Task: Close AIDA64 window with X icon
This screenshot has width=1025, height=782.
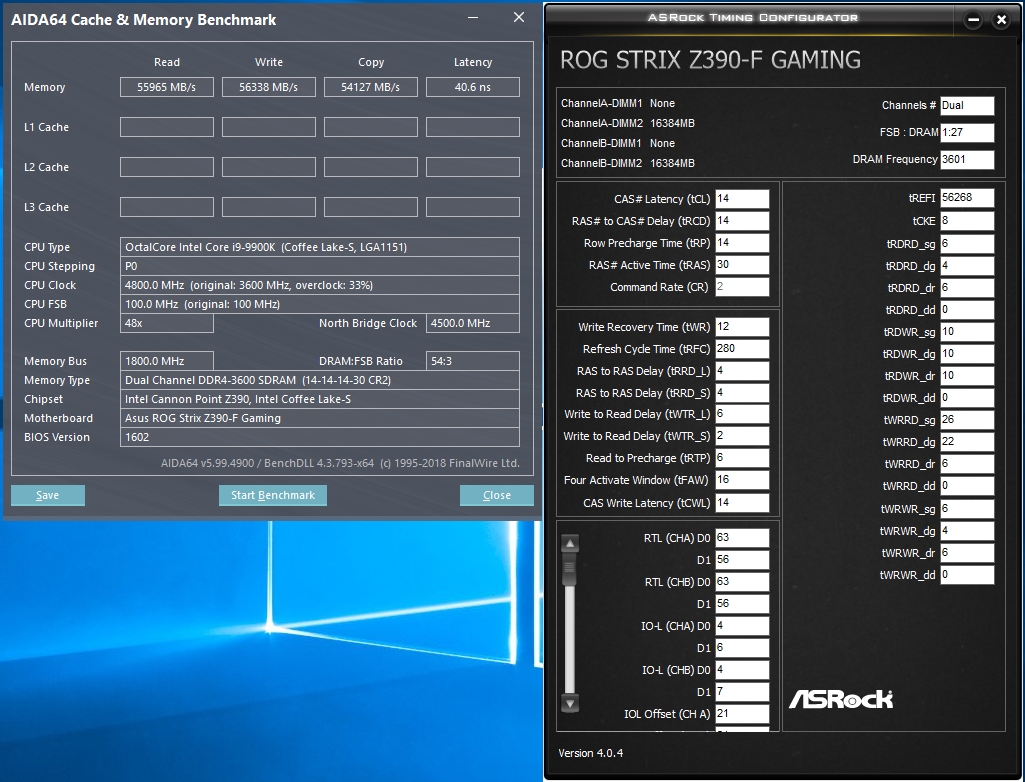Action: coord(519,18)
